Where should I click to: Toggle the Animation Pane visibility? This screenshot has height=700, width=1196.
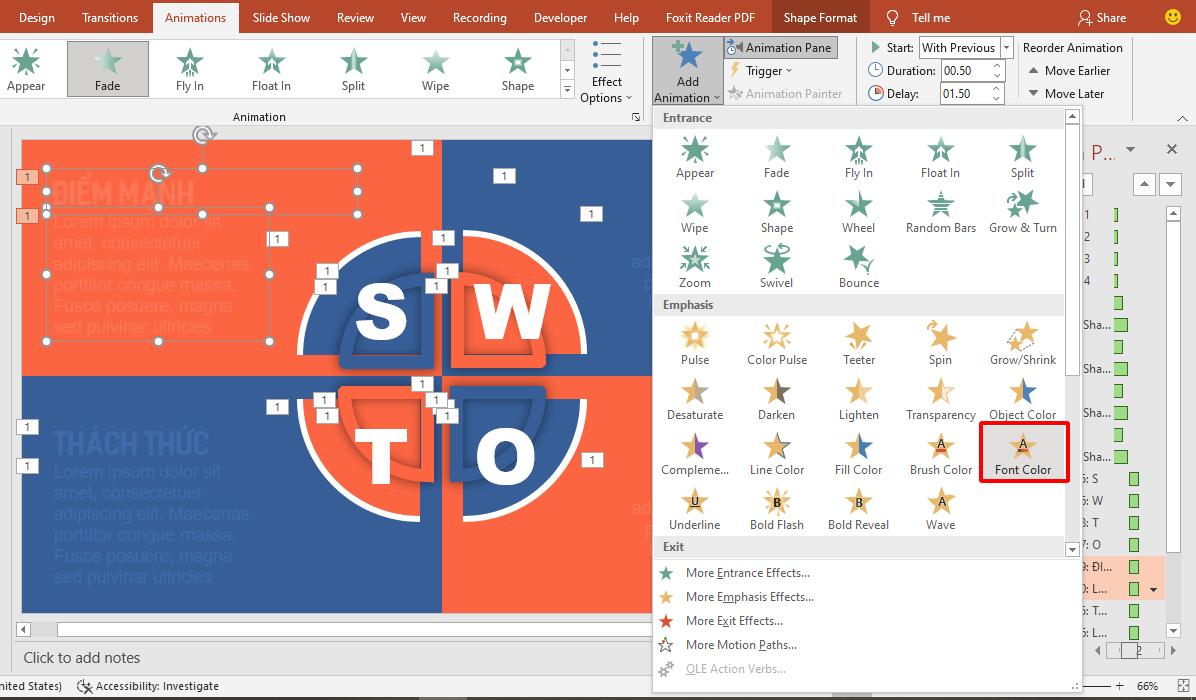[x=781, y=47]
